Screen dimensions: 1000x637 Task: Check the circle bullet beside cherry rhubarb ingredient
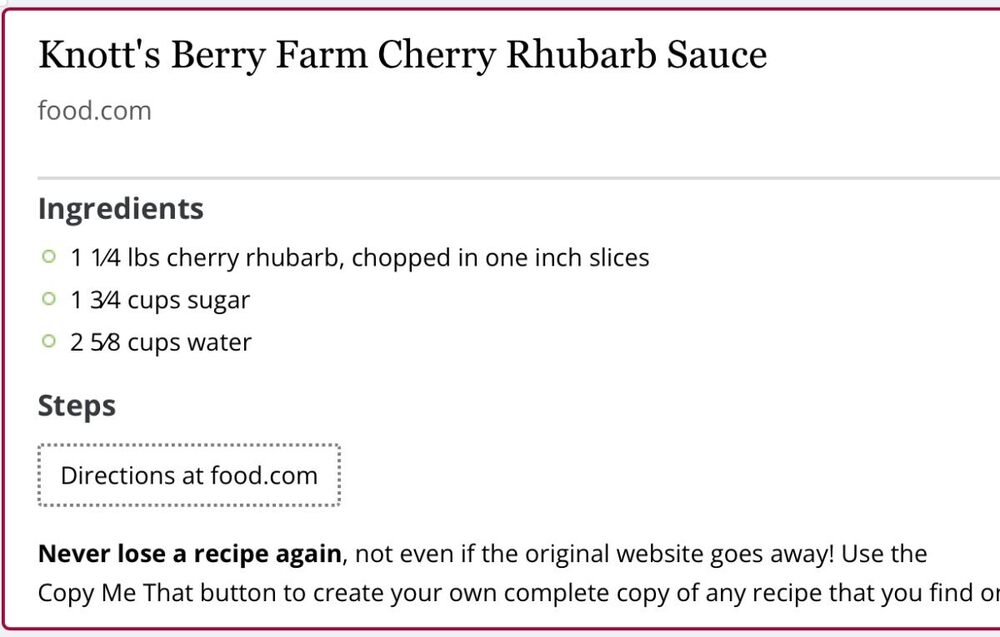tap(48, 257)
